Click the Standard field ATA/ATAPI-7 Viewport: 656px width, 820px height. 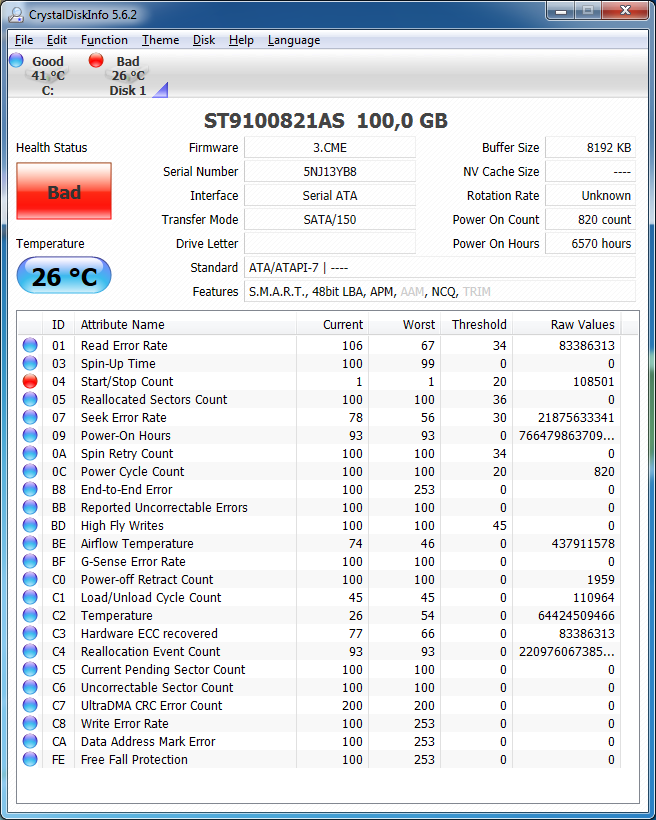click(440, 268)
